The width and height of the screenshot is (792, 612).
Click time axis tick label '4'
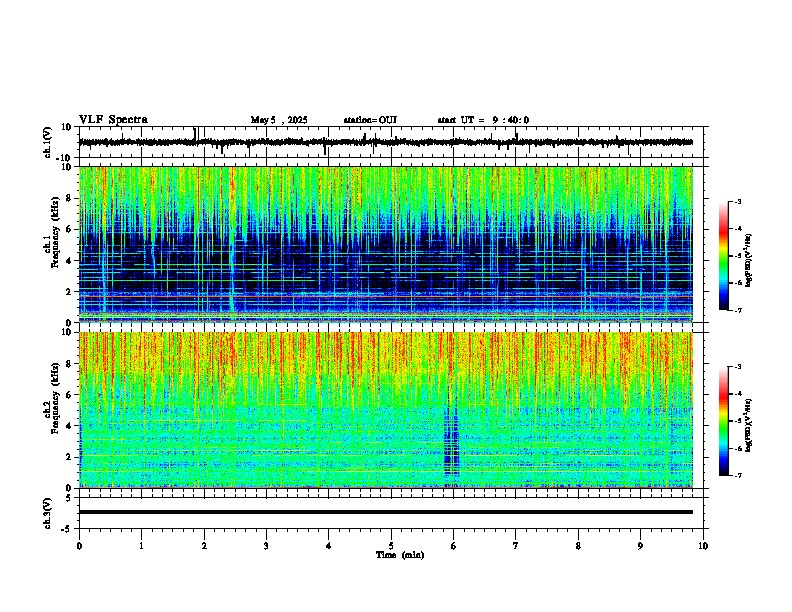click(x=329, y=546)
